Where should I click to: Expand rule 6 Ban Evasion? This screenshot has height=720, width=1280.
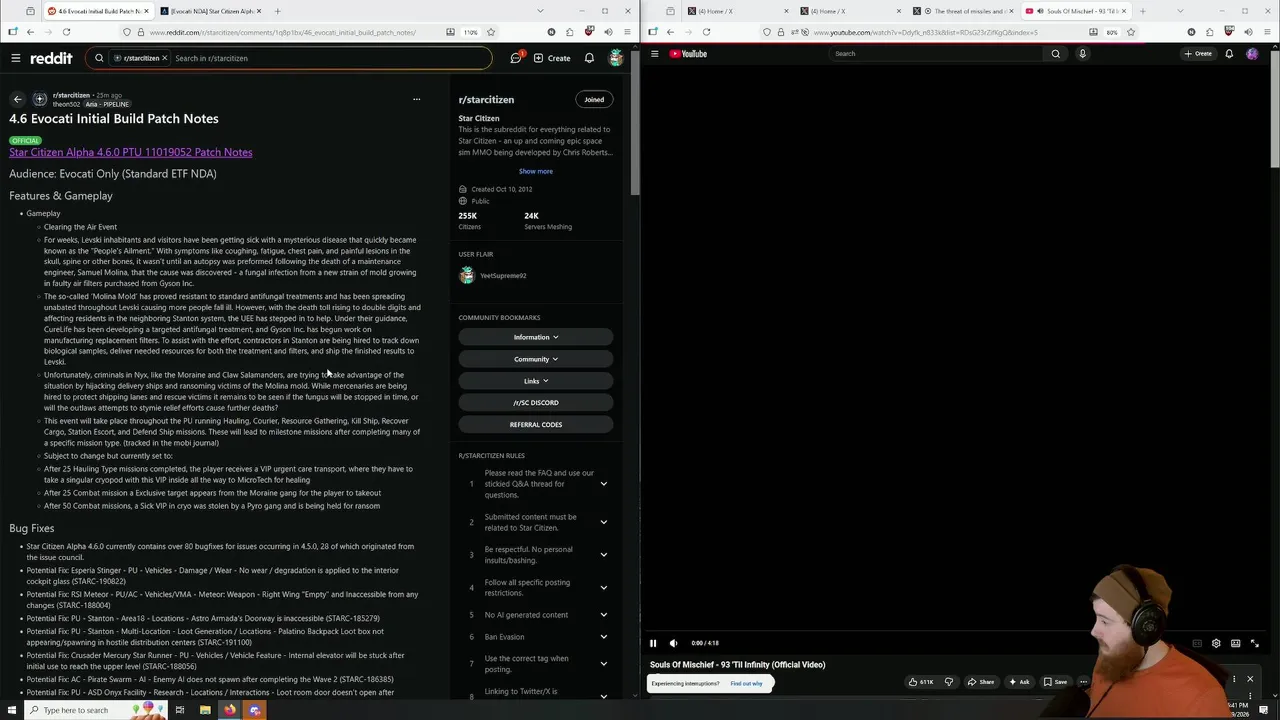click(603, 637)
